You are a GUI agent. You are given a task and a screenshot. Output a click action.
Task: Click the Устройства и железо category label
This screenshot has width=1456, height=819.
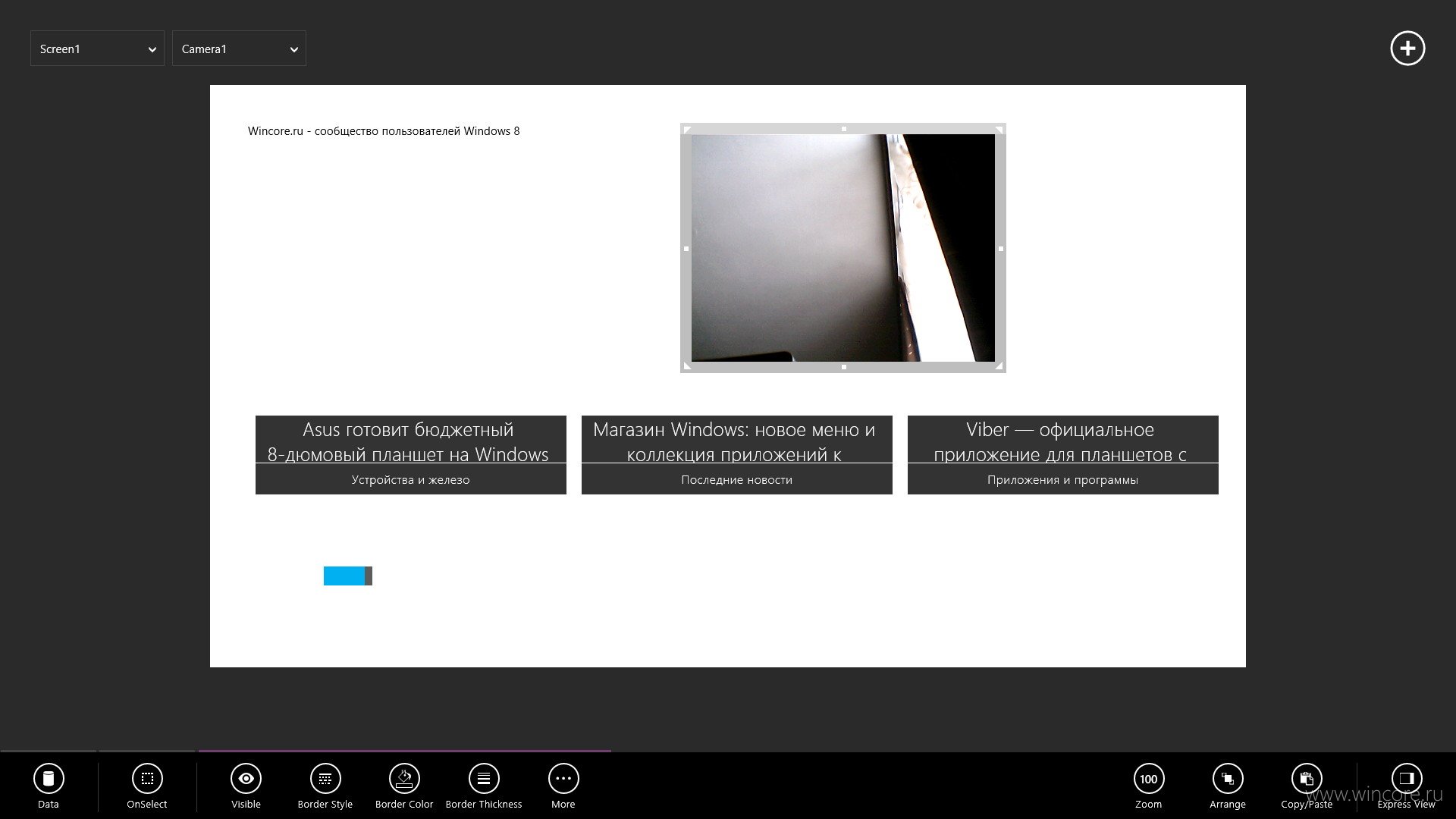click(411, 480)
